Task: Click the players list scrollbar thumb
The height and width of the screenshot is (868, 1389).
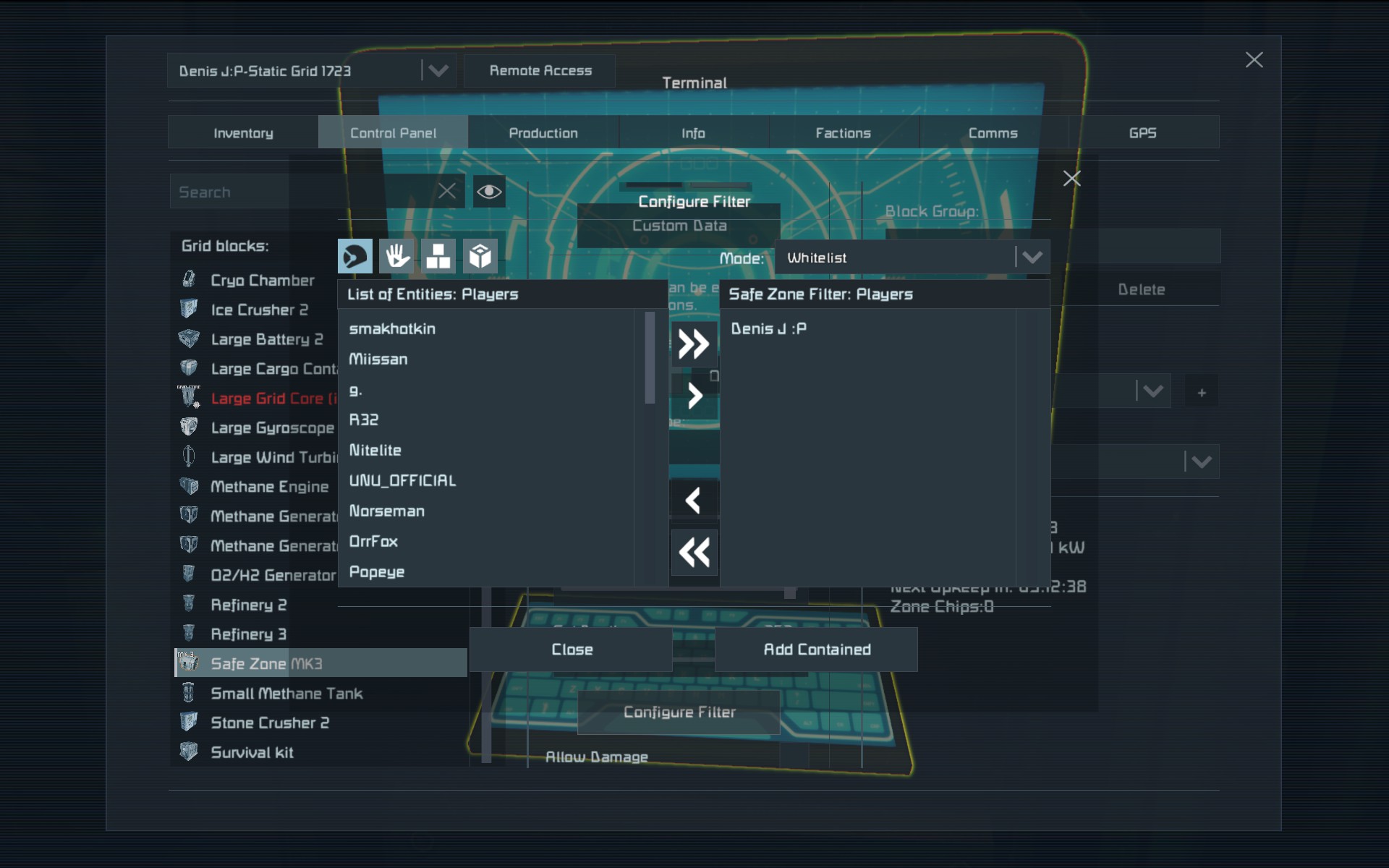Action: pyautogui.click(x=650, y=358)
